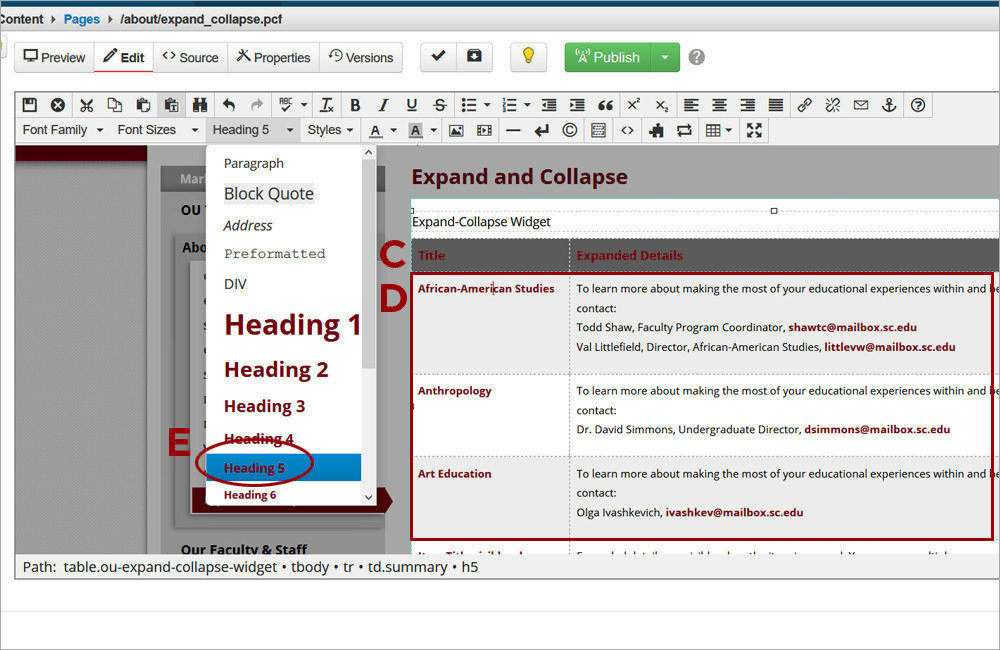Click the Pages breadcrumb link
Viewport: 1000px width, 650px height.
81,19
